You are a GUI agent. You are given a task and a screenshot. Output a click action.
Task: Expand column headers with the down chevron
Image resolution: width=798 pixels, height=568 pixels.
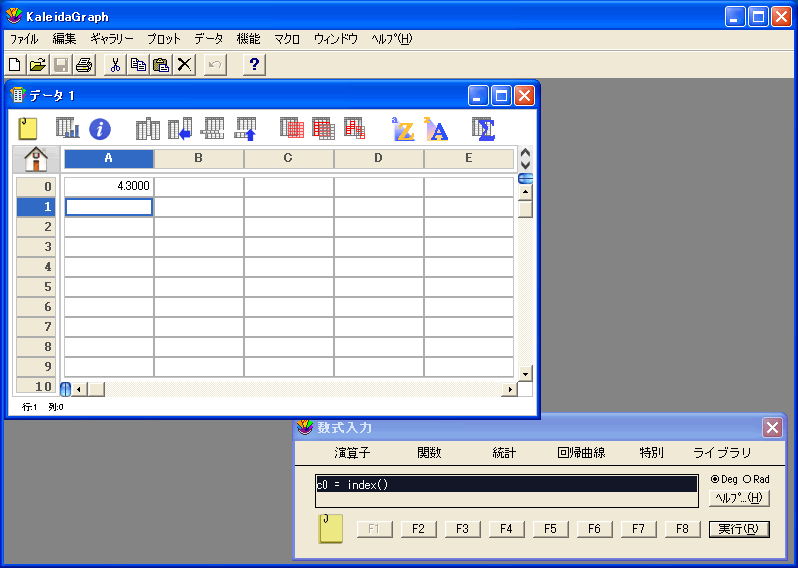526,164
